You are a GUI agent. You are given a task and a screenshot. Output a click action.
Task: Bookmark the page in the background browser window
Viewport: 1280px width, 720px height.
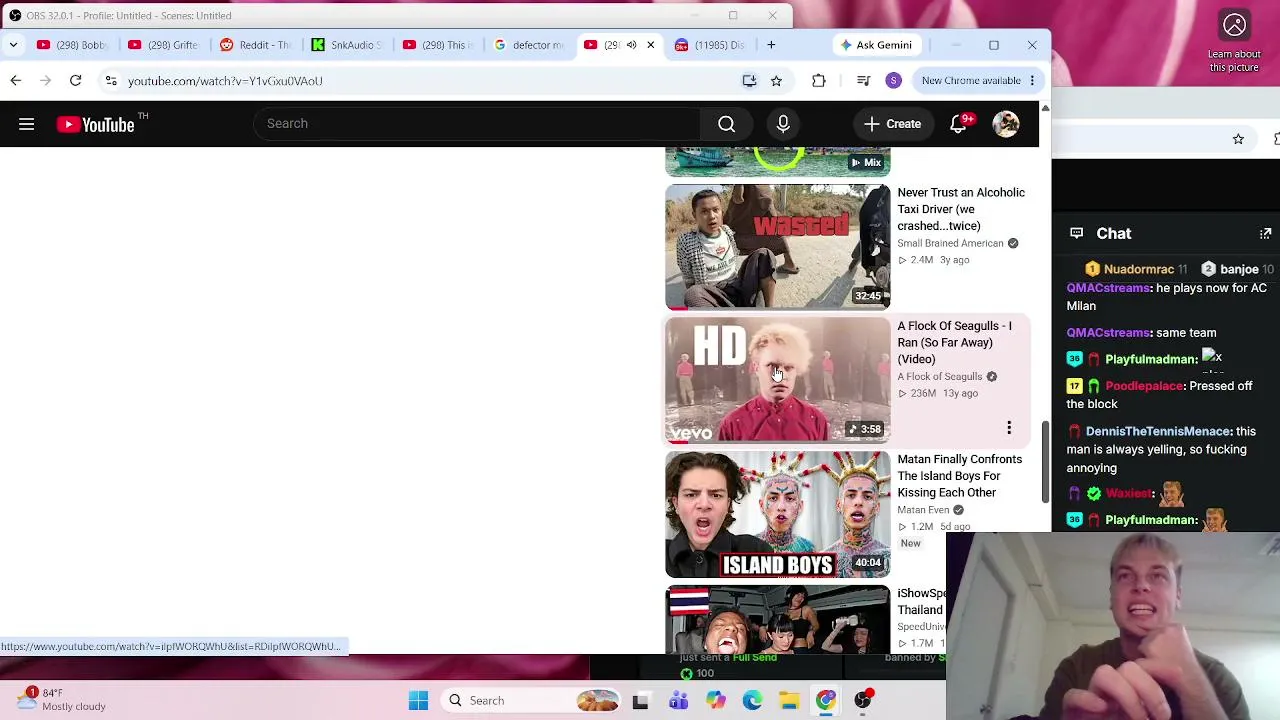coord(1238,140)
